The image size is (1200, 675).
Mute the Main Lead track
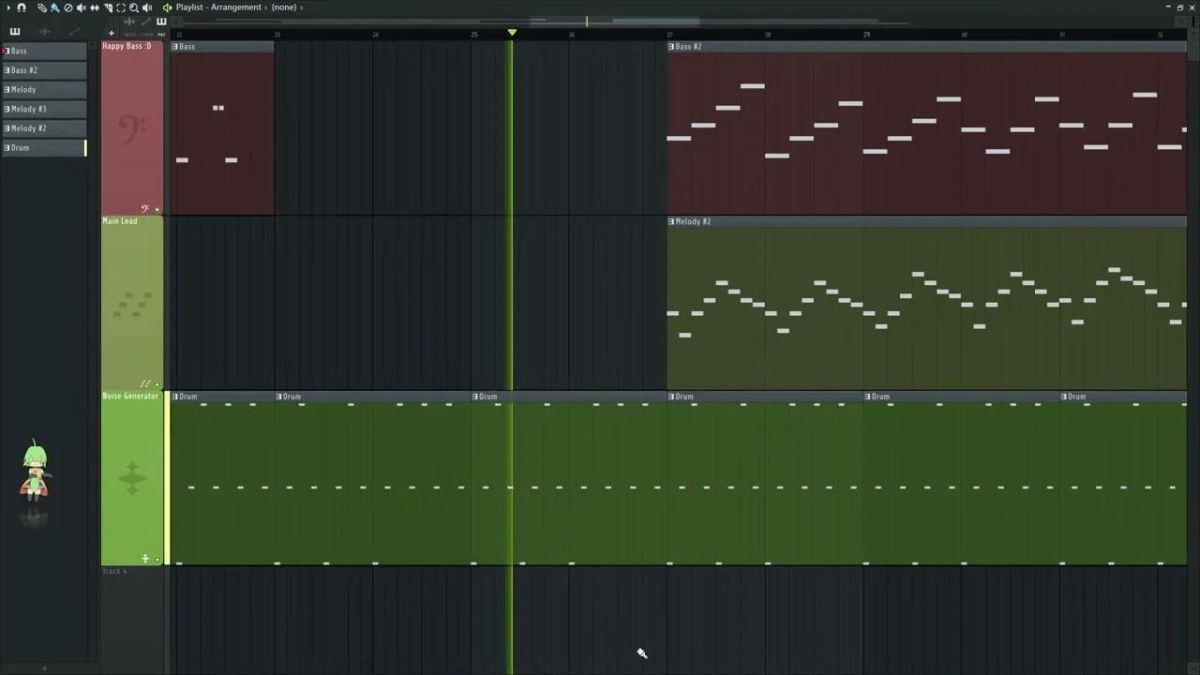157,384
